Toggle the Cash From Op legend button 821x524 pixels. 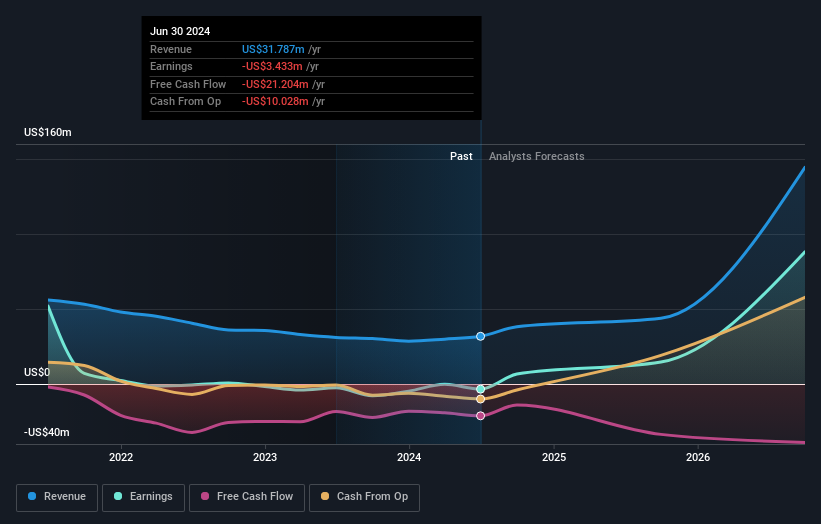click(x=364, y=497)
